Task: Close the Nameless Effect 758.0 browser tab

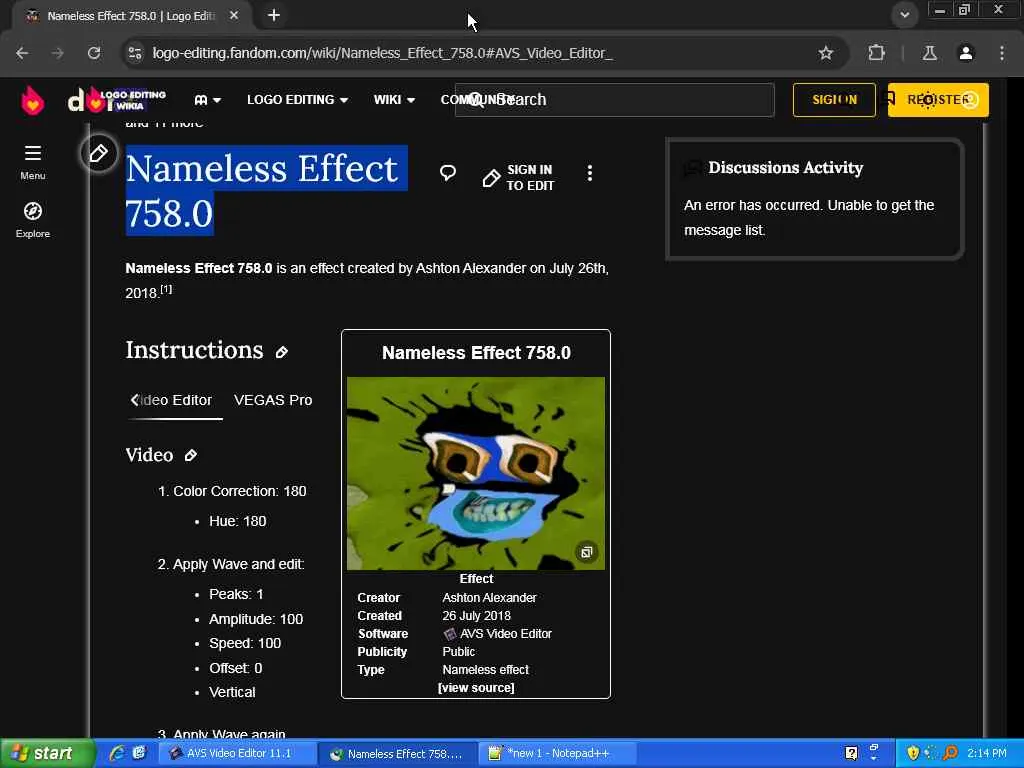Action: pos(234,15)
